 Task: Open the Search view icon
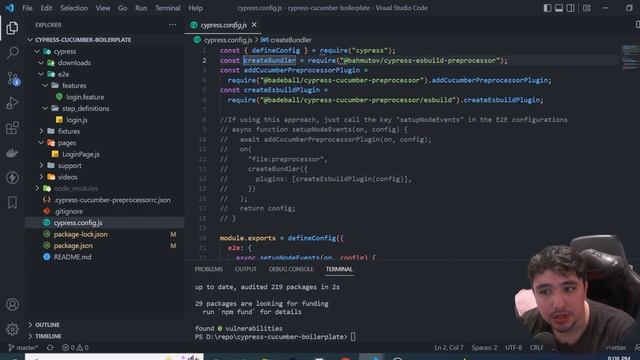pyautogui.click(x=12, y=53)
